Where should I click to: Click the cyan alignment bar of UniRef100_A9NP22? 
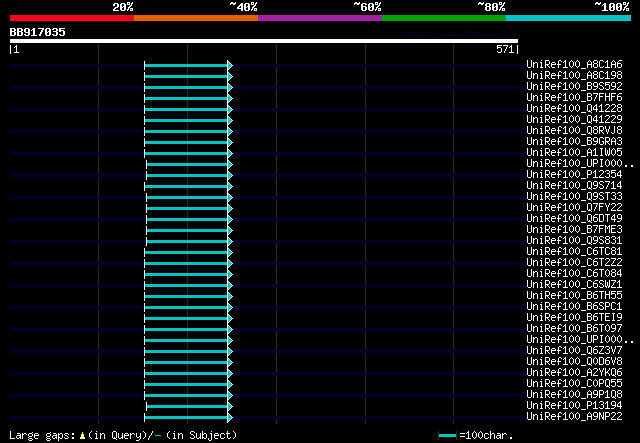(186, 417)
